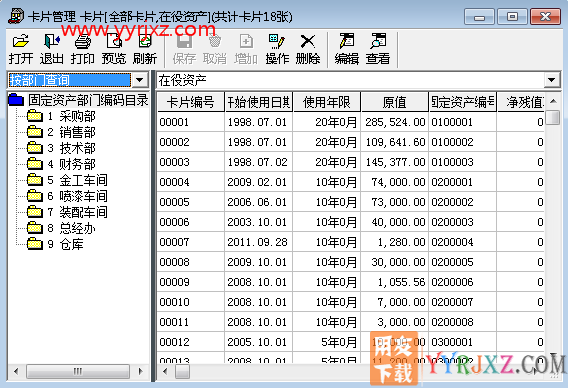Select card number 00002 cell
The width and height of the screenshot is (568, 388).
[x=191, y=142]
